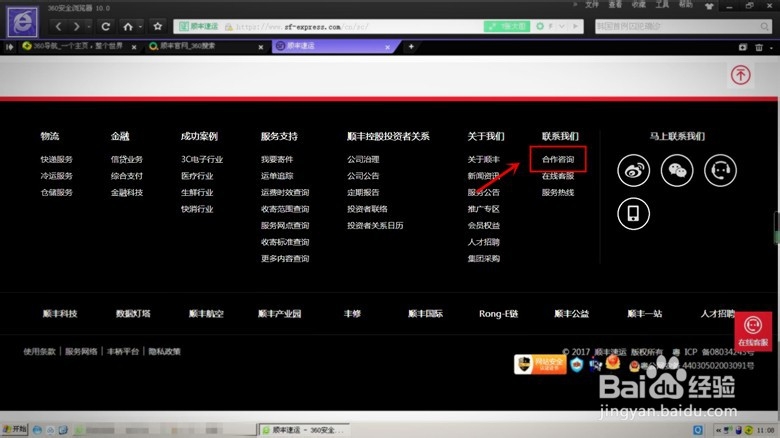The image size is (780, 438).
Task: Click the go arrow at address bar end
Action: [576, 26]
